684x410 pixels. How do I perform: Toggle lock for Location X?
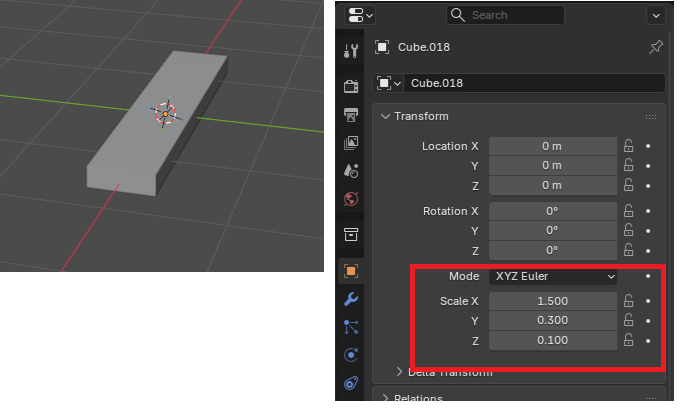(628, 146)
